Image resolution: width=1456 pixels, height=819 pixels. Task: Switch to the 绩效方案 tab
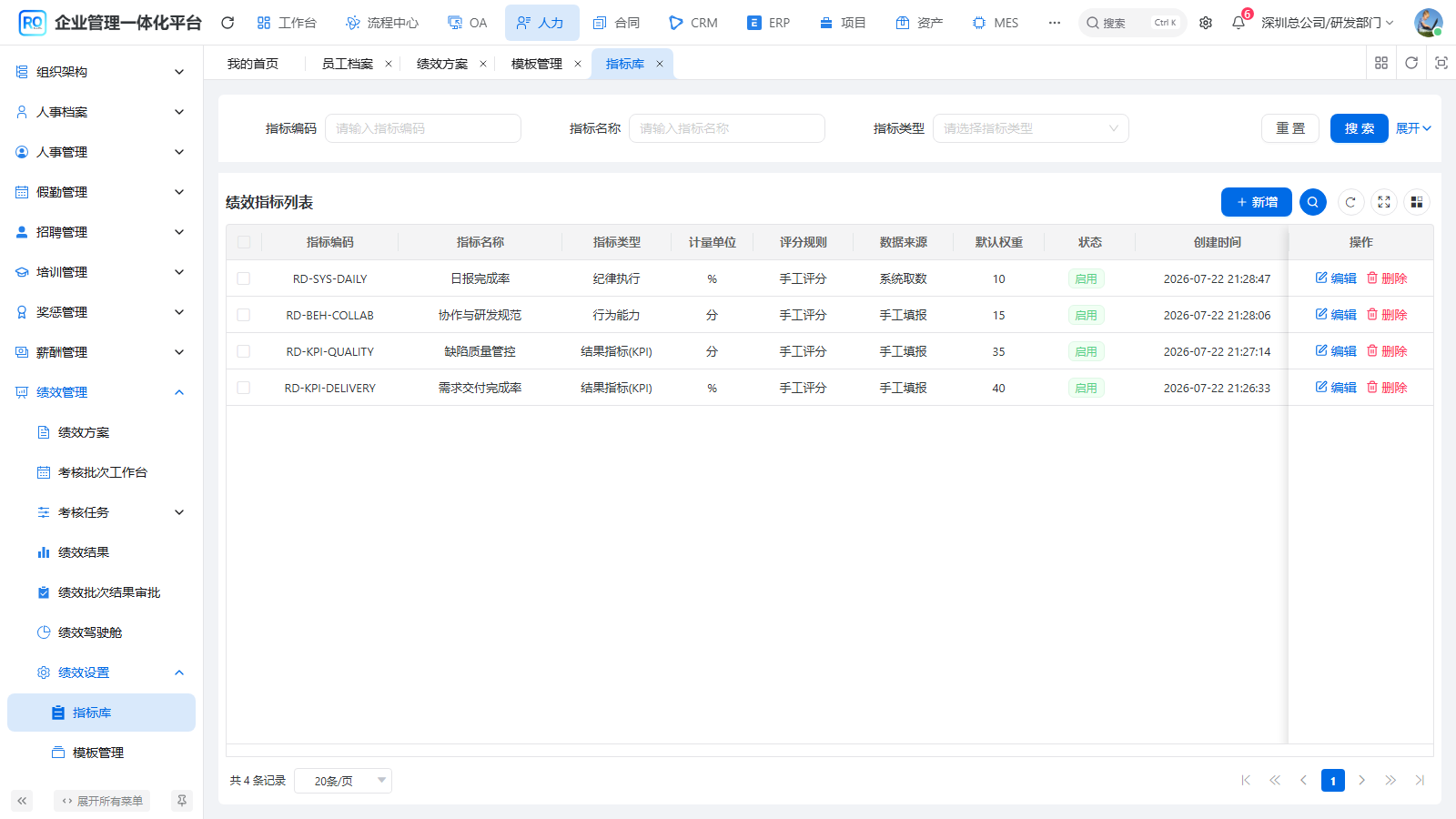pos(442,64)
